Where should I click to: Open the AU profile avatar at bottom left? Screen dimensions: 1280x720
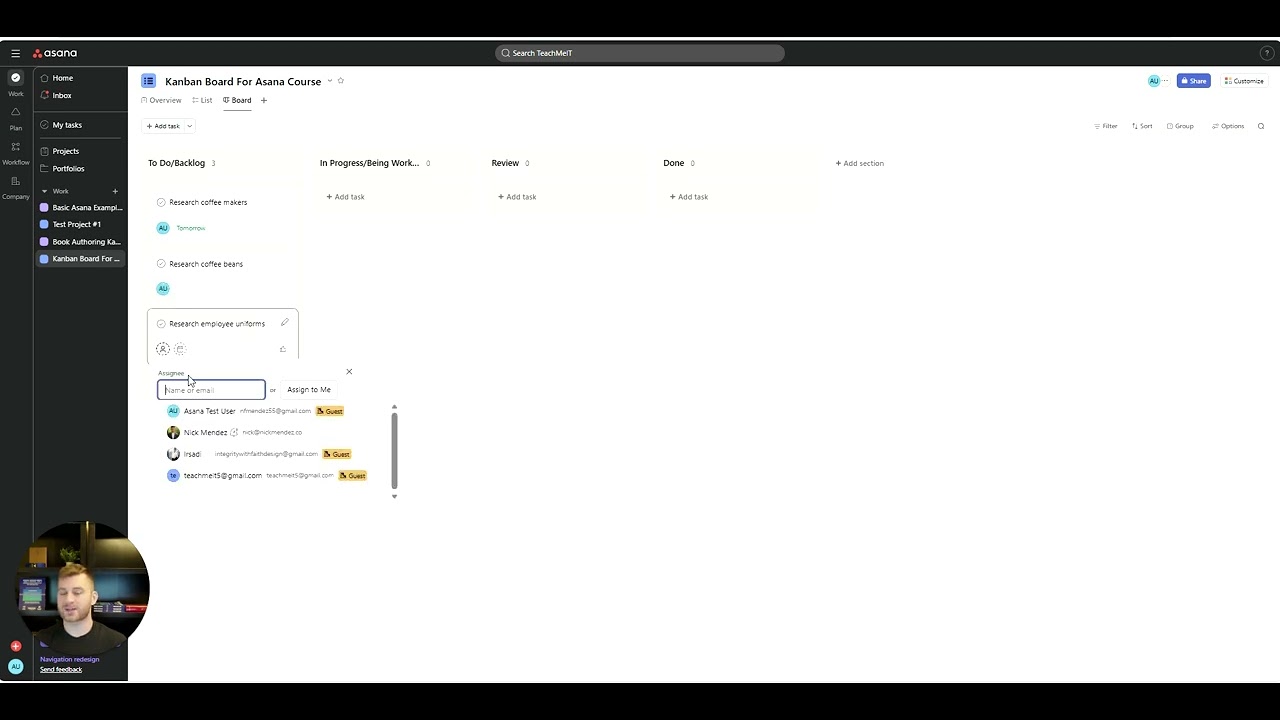(x=15, y=666)
